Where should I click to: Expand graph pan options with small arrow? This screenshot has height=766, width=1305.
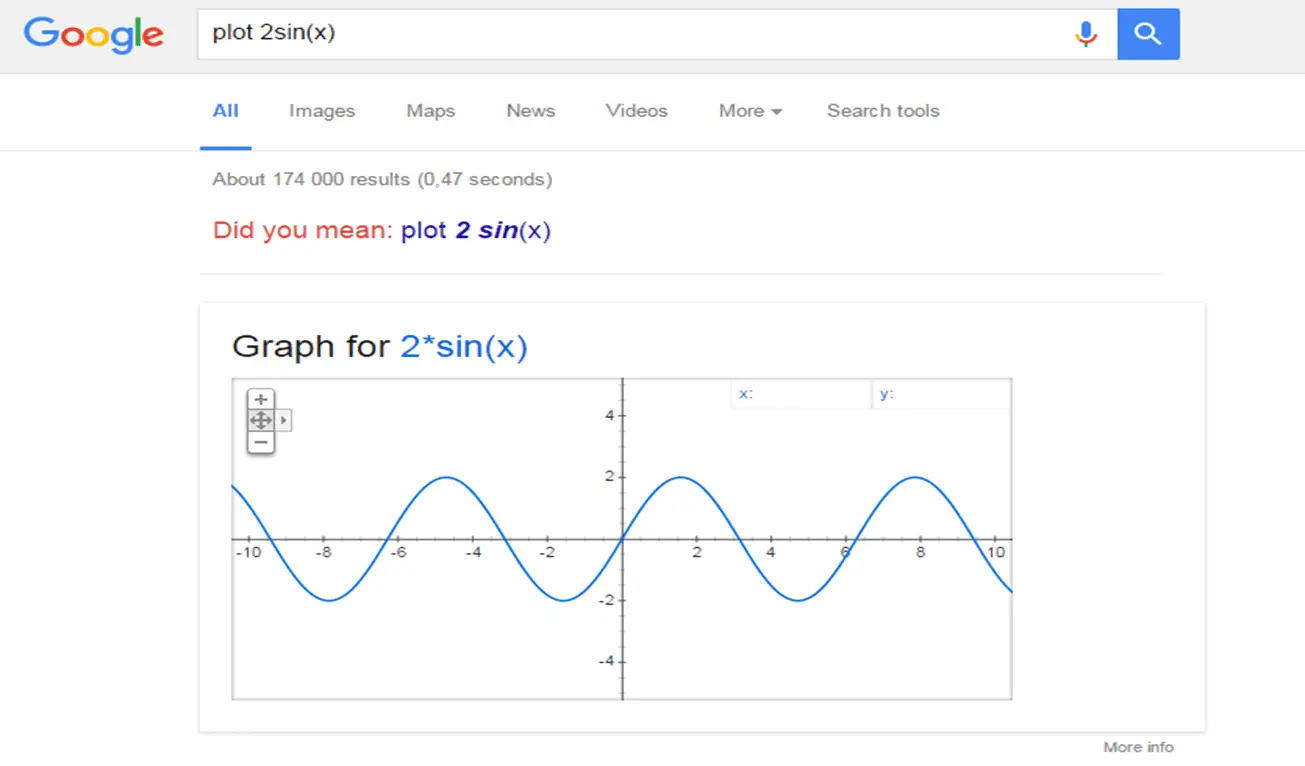[x=284, y=421]
